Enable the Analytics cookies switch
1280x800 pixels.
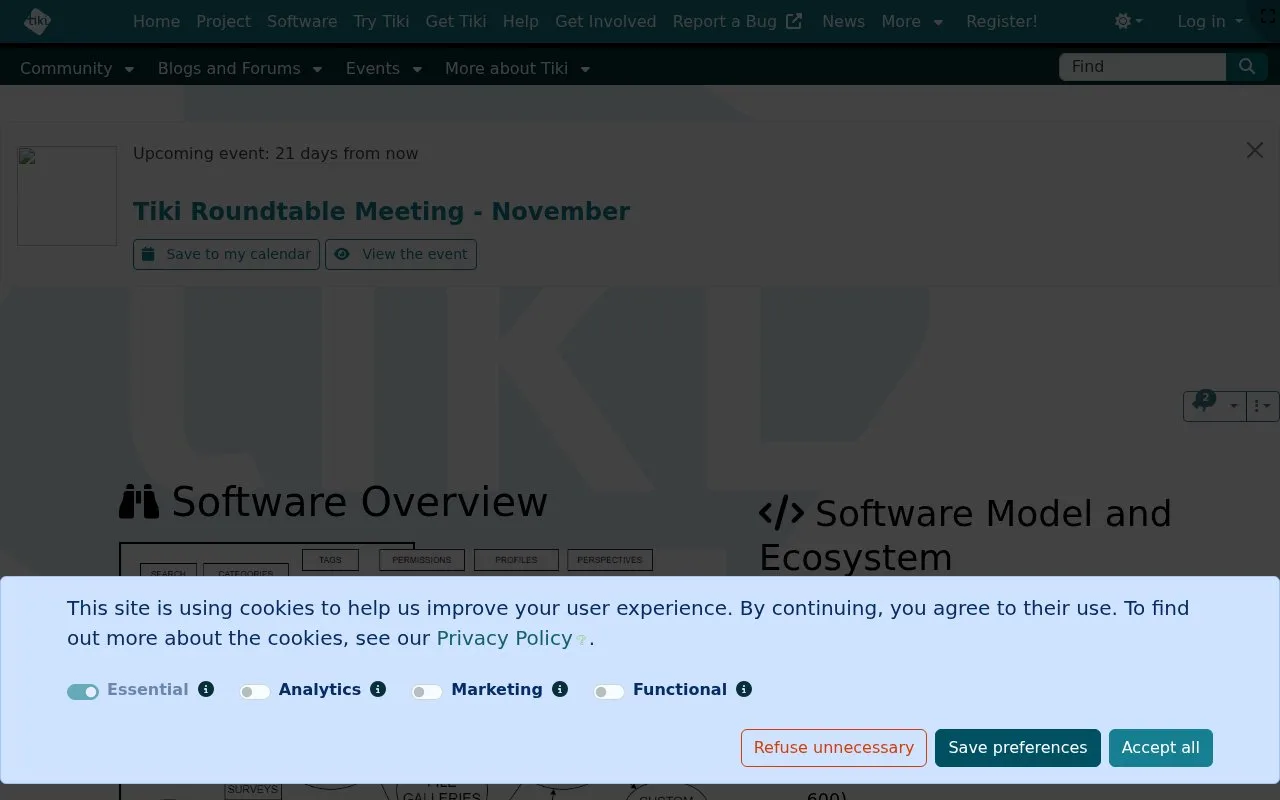coord(255,691)
